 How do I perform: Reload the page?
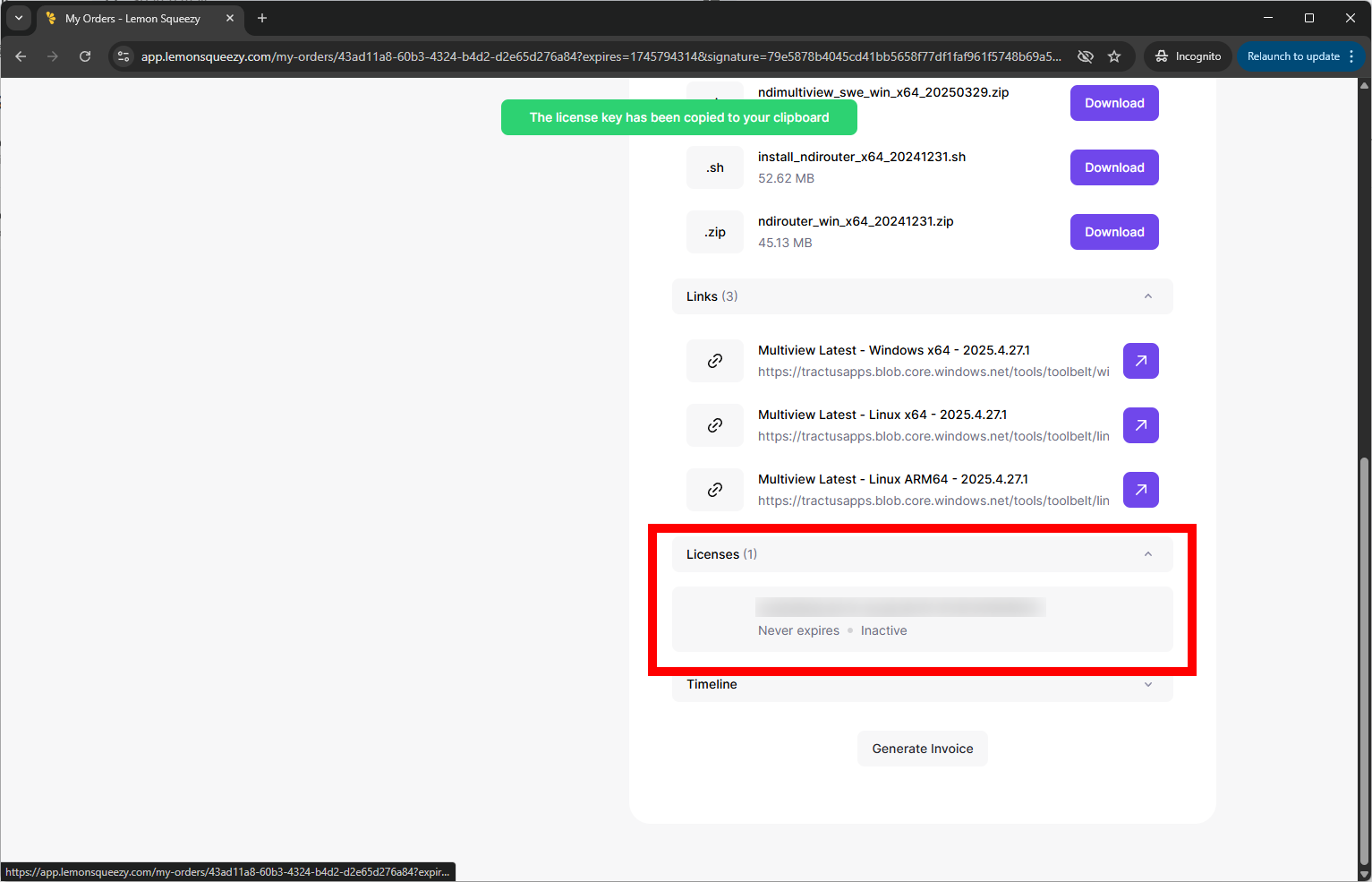(x=85, y=56)
